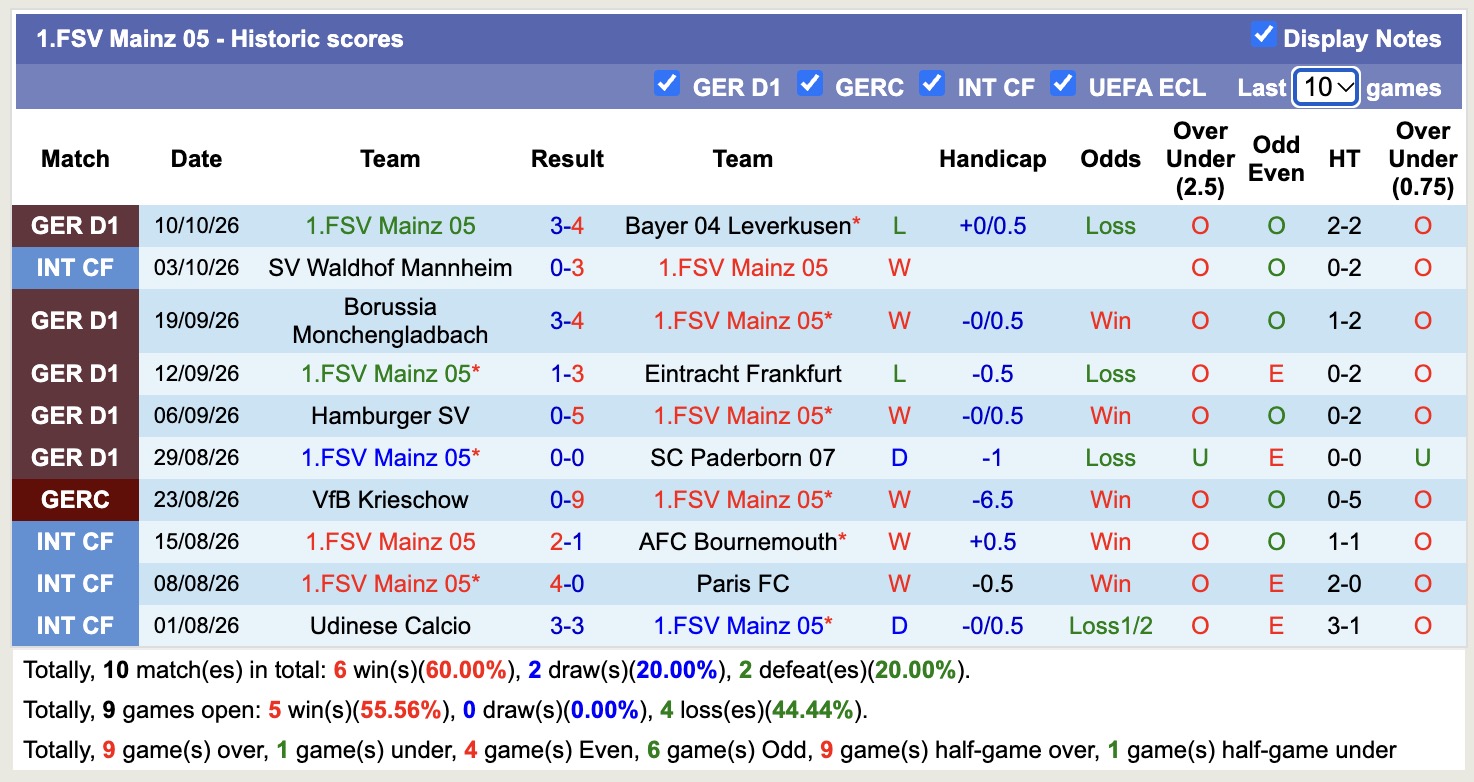The height and width of the screenshot is (782, 1474).
Task: Click the Paris FC team name
Action: tap(743, 584)
